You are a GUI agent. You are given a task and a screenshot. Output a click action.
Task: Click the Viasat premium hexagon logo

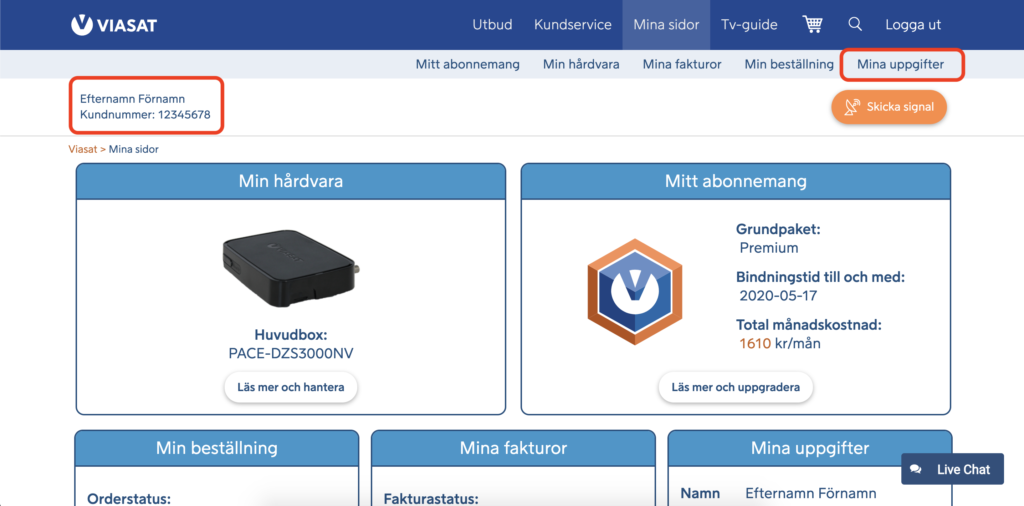635,292
